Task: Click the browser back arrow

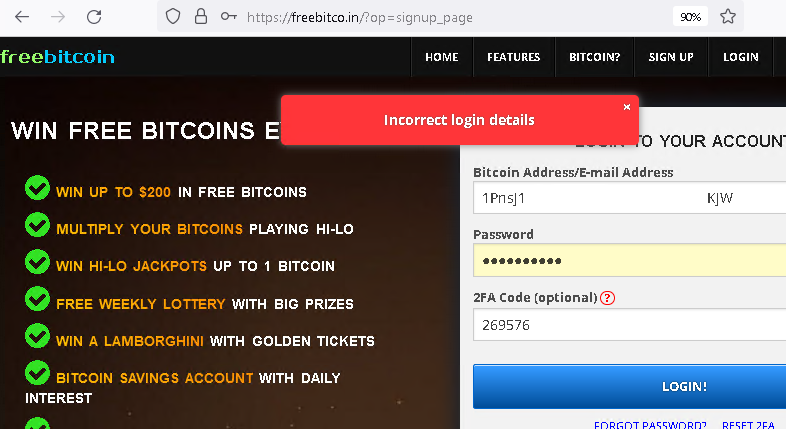Action: [22, 17]
